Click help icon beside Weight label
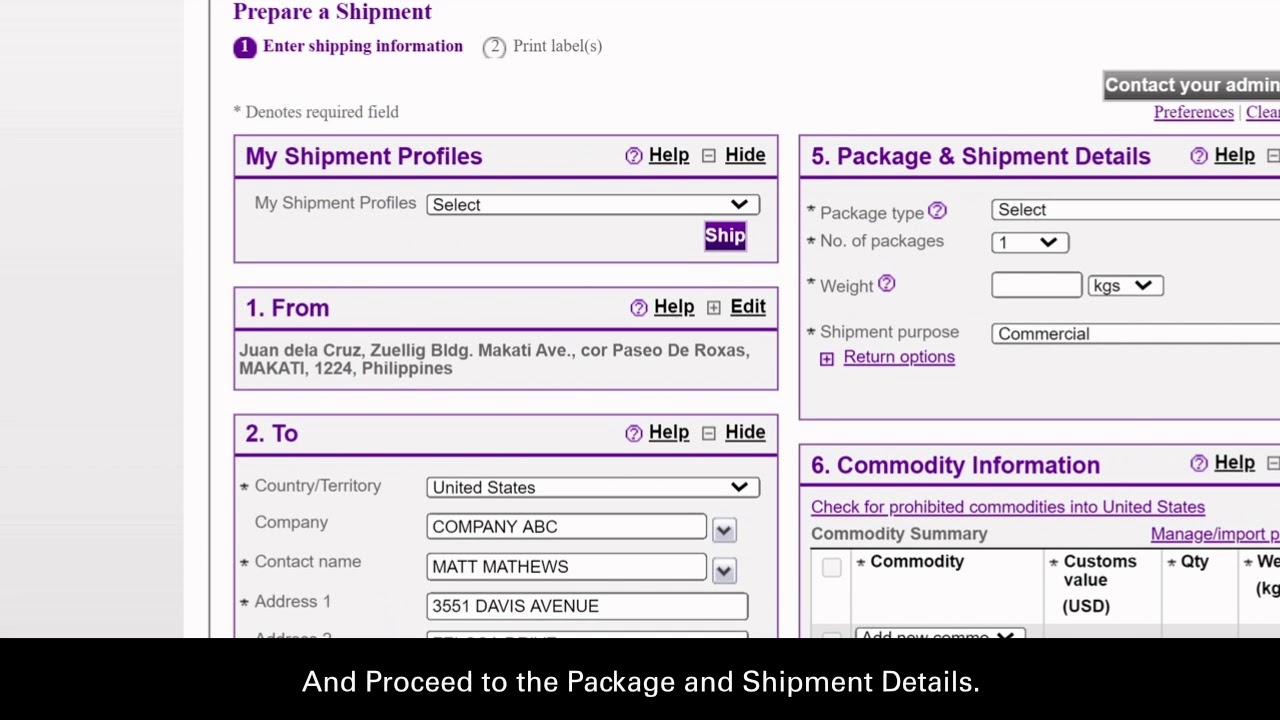 (886, 285)
